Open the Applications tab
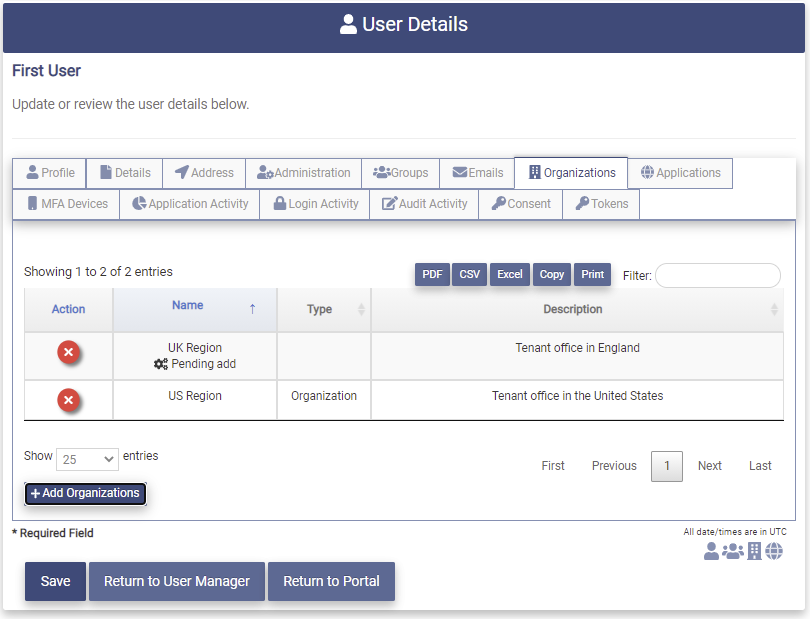Viewport: 810px width, 619px height. 680,173
